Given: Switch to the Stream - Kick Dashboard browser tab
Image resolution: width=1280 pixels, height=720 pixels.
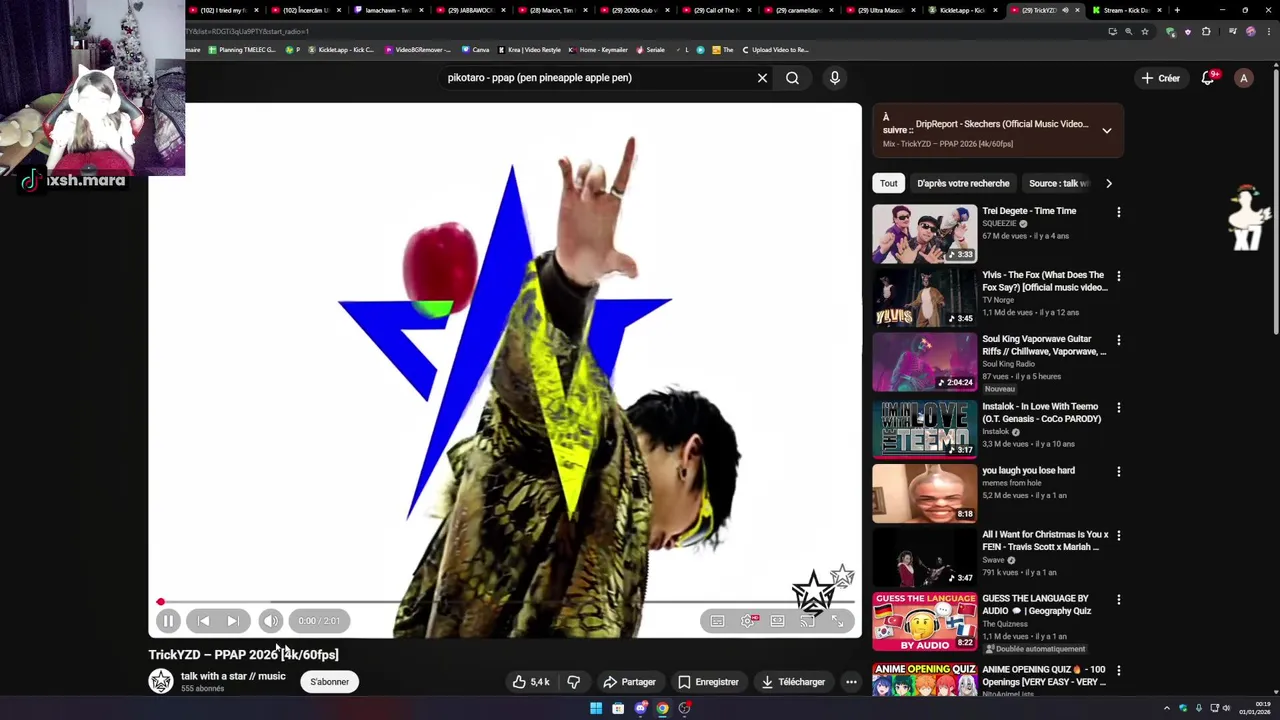Looking at the screenshot, I should [x=1126, y=10].
